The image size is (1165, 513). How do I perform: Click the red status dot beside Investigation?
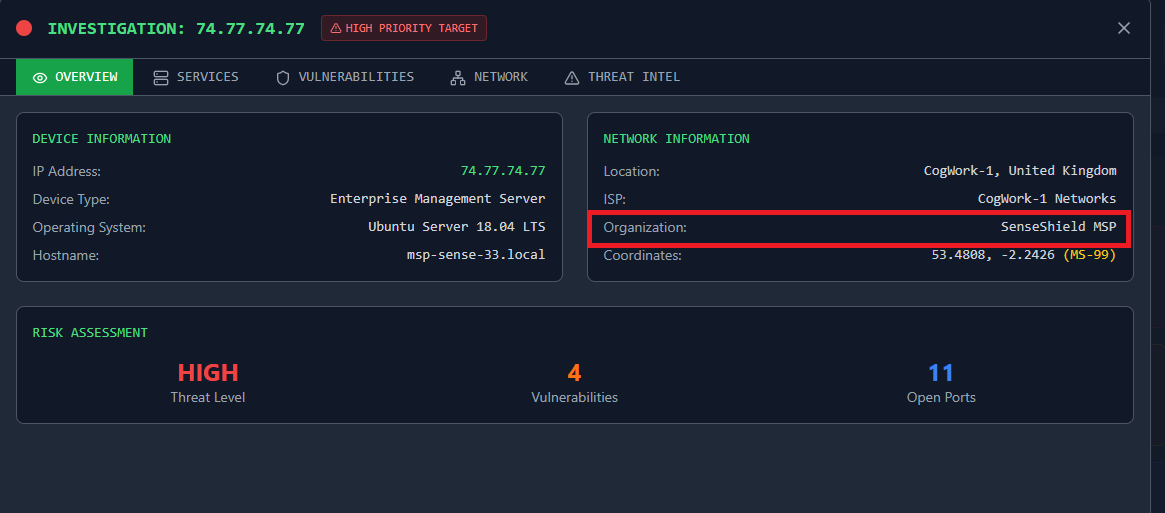[x=24, y=28]
